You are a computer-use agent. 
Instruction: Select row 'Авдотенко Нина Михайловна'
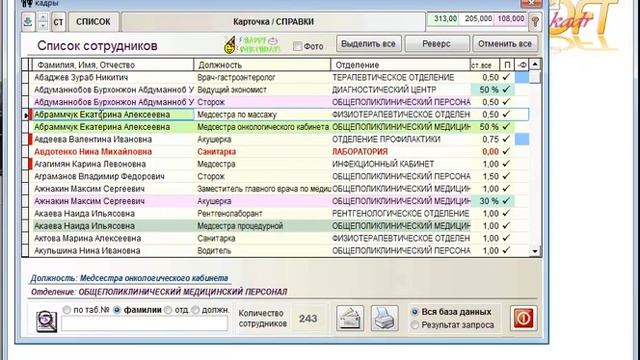coord(276,151)
